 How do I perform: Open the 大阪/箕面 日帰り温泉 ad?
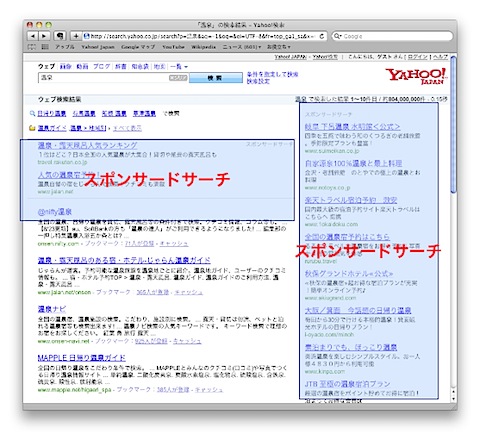(358, 310)
